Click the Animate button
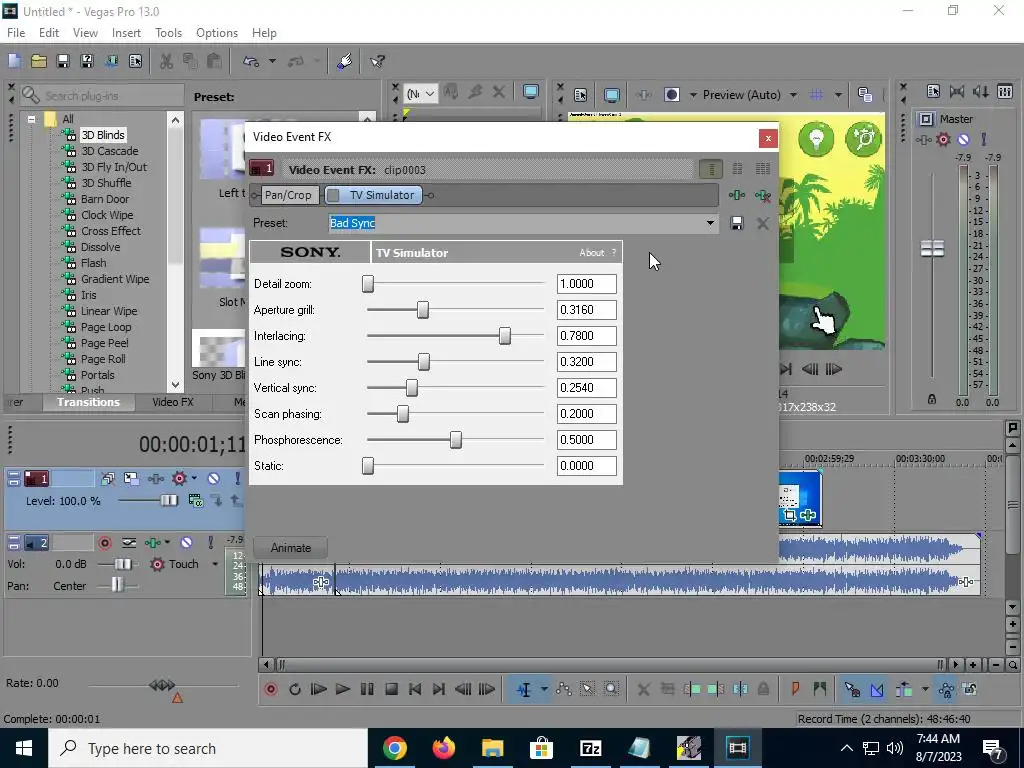The image size is (1024, 768). [x=291, y=548]
